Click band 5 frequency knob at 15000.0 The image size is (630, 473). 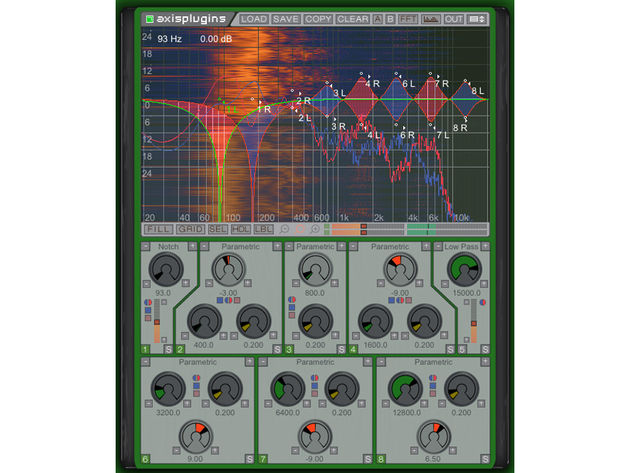tap(465, 269)
